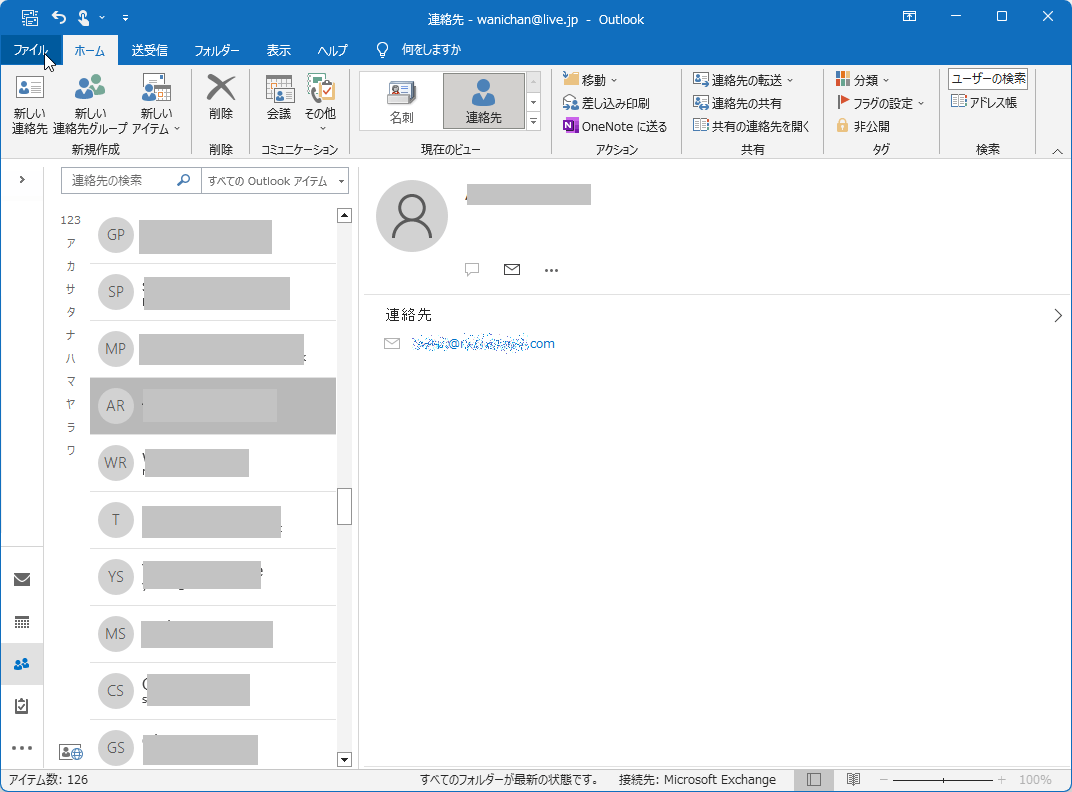Click the Undo icon in title bar
This screenshot has width=1072, height=792.
tap(59, 17)
